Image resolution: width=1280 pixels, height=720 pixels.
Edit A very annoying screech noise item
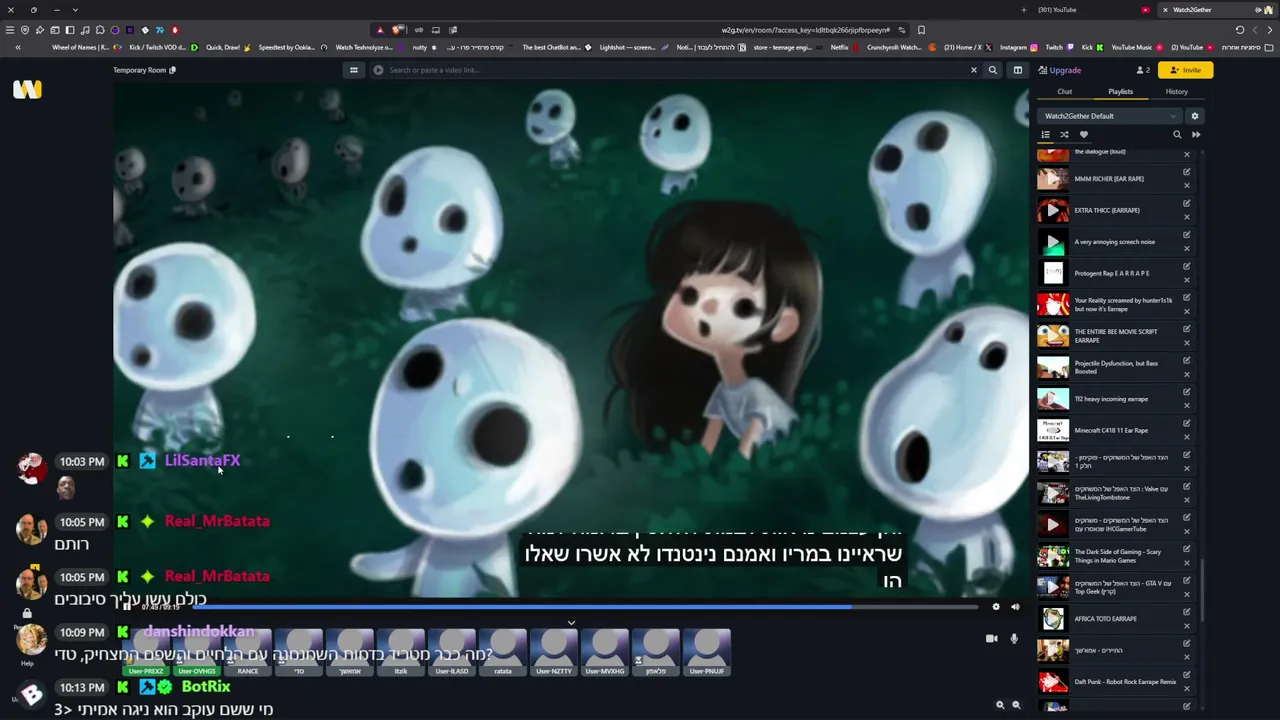tap(1187, 235)
